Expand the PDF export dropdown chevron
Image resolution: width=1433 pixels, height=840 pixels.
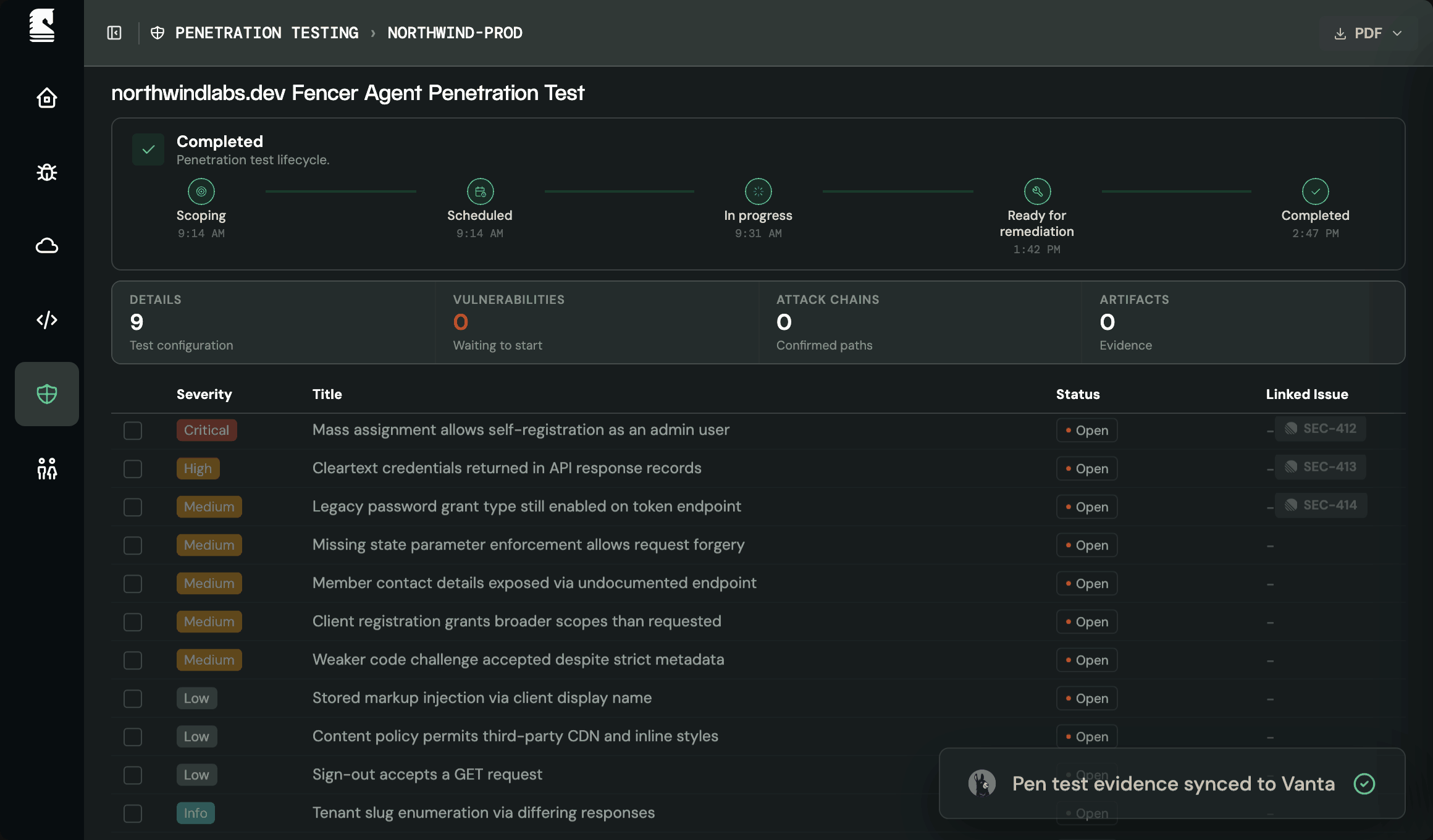(x=1397, y=33)
